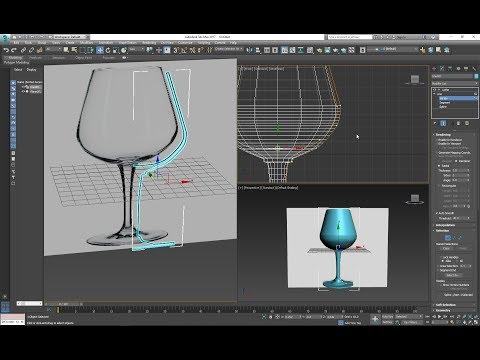The width and height of the screenshot is (480, 360).
Task: Open the Select by Name dialog icon
Action: pyautogui.click(x=74, y=50)
